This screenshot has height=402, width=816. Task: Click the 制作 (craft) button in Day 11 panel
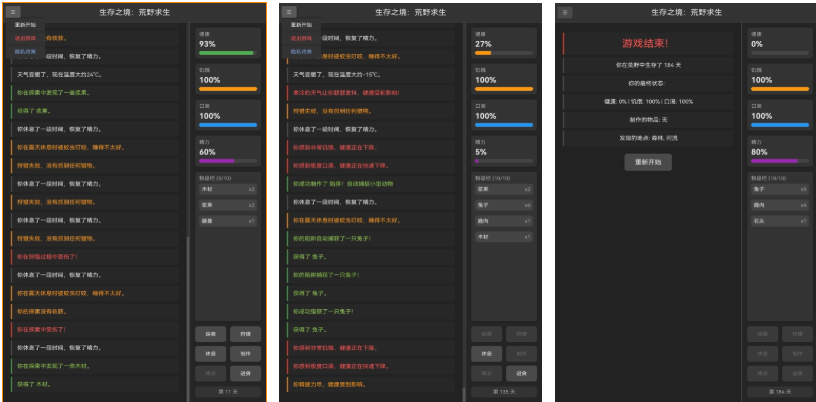click(x=246, y=354)
